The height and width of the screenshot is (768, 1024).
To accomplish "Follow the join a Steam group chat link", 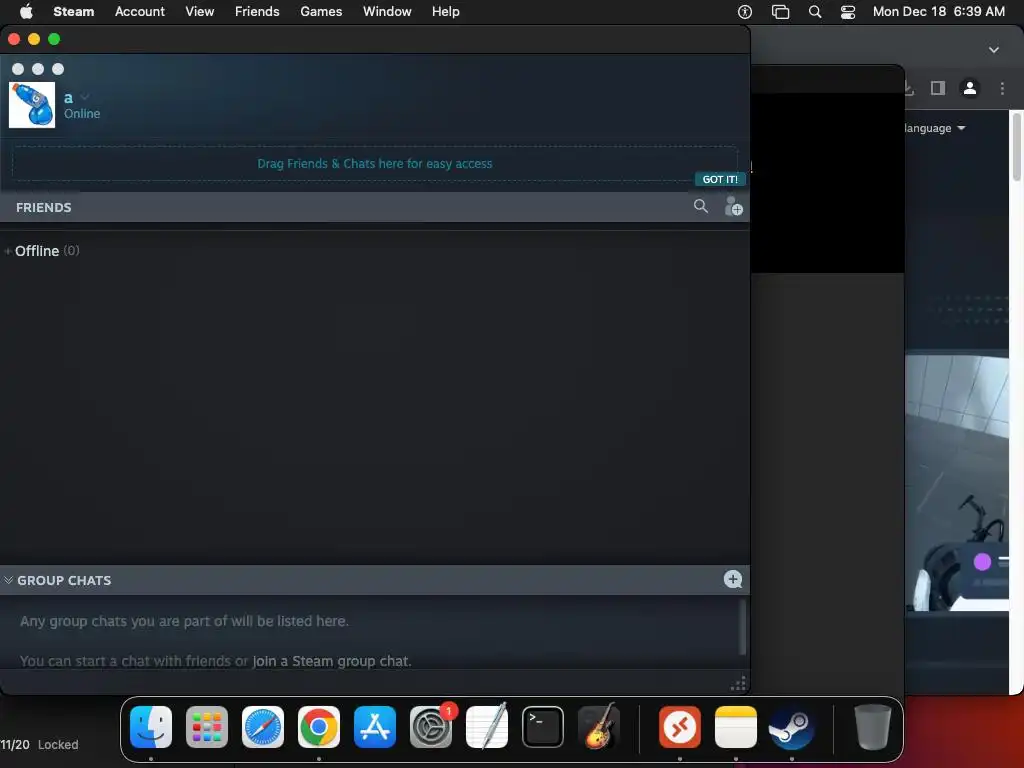I will 332,661.
